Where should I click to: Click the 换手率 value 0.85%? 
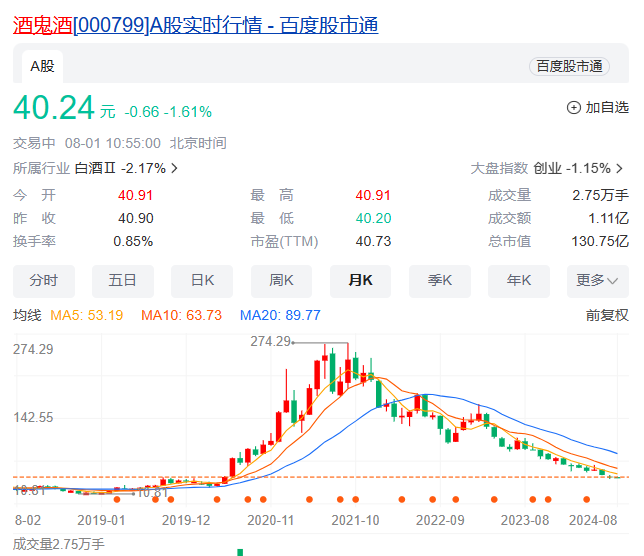pos(133,241)
